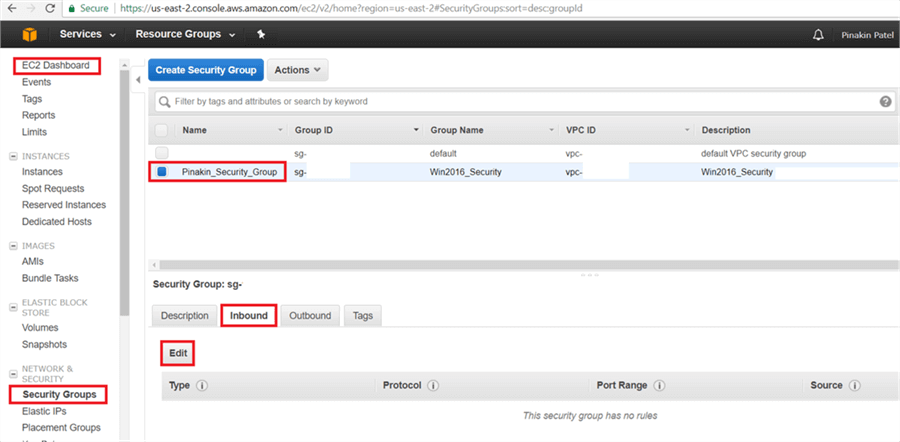Open Events in the sidebar
Image resolution: width=900 pixels, height=442 pixels.
tap(36, 82)
